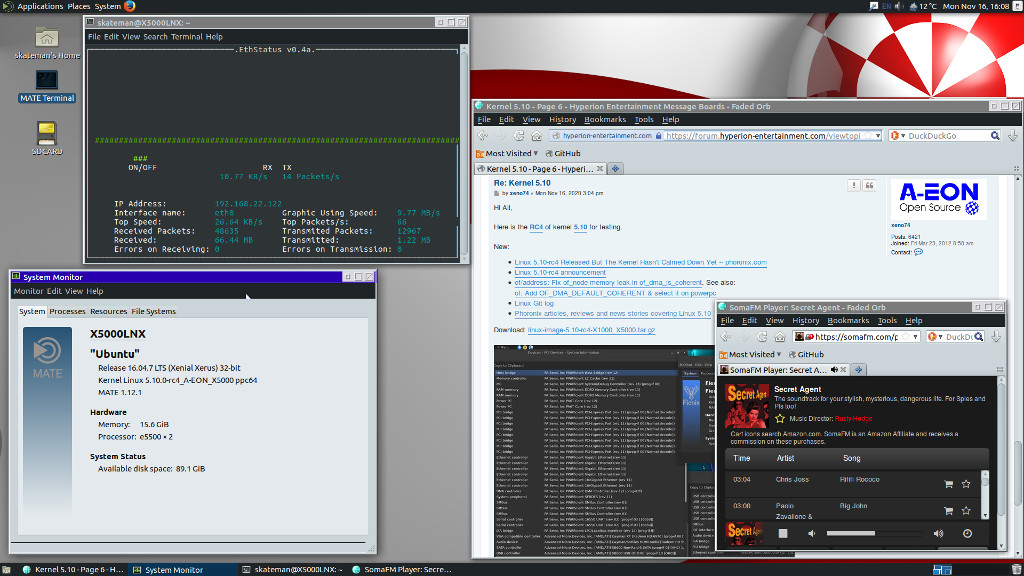1024x576 pixels.
Task: Click cart icon for Big John song
Action: coord(948,510)
